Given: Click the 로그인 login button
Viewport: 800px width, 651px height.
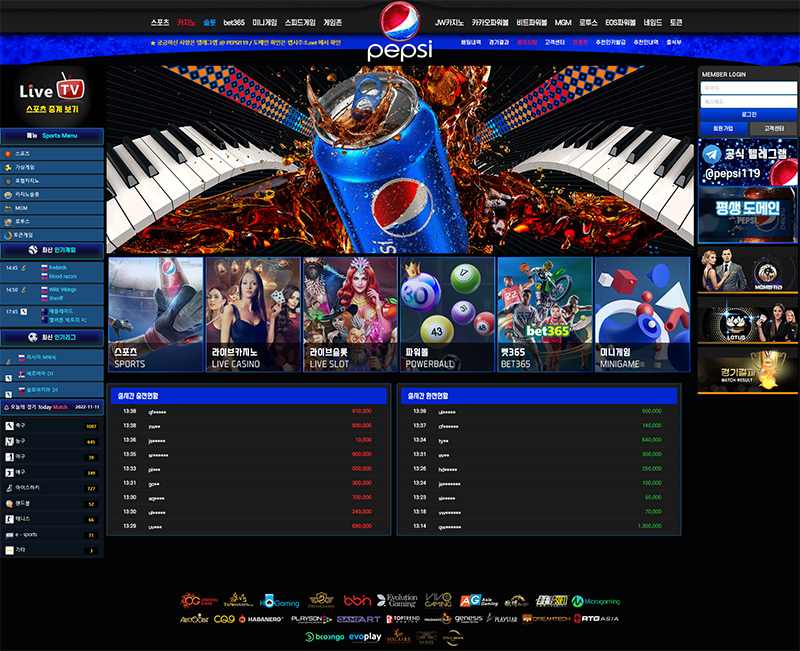Looking at the screenshot, I should tap(748, 115).
